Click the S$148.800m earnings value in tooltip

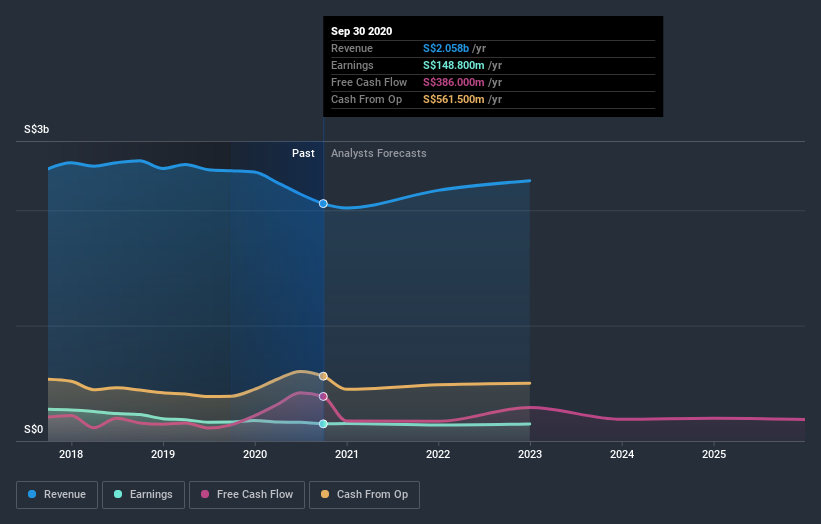[x=453, y=65]
